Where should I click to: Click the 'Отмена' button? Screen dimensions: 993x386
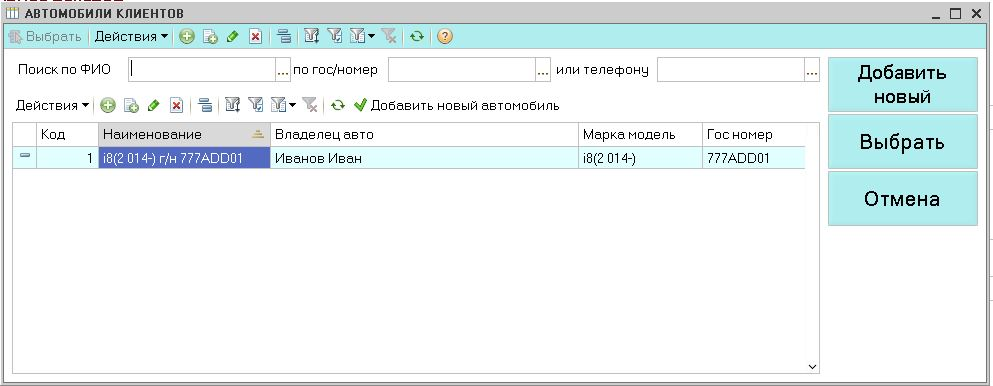[902, 199]
